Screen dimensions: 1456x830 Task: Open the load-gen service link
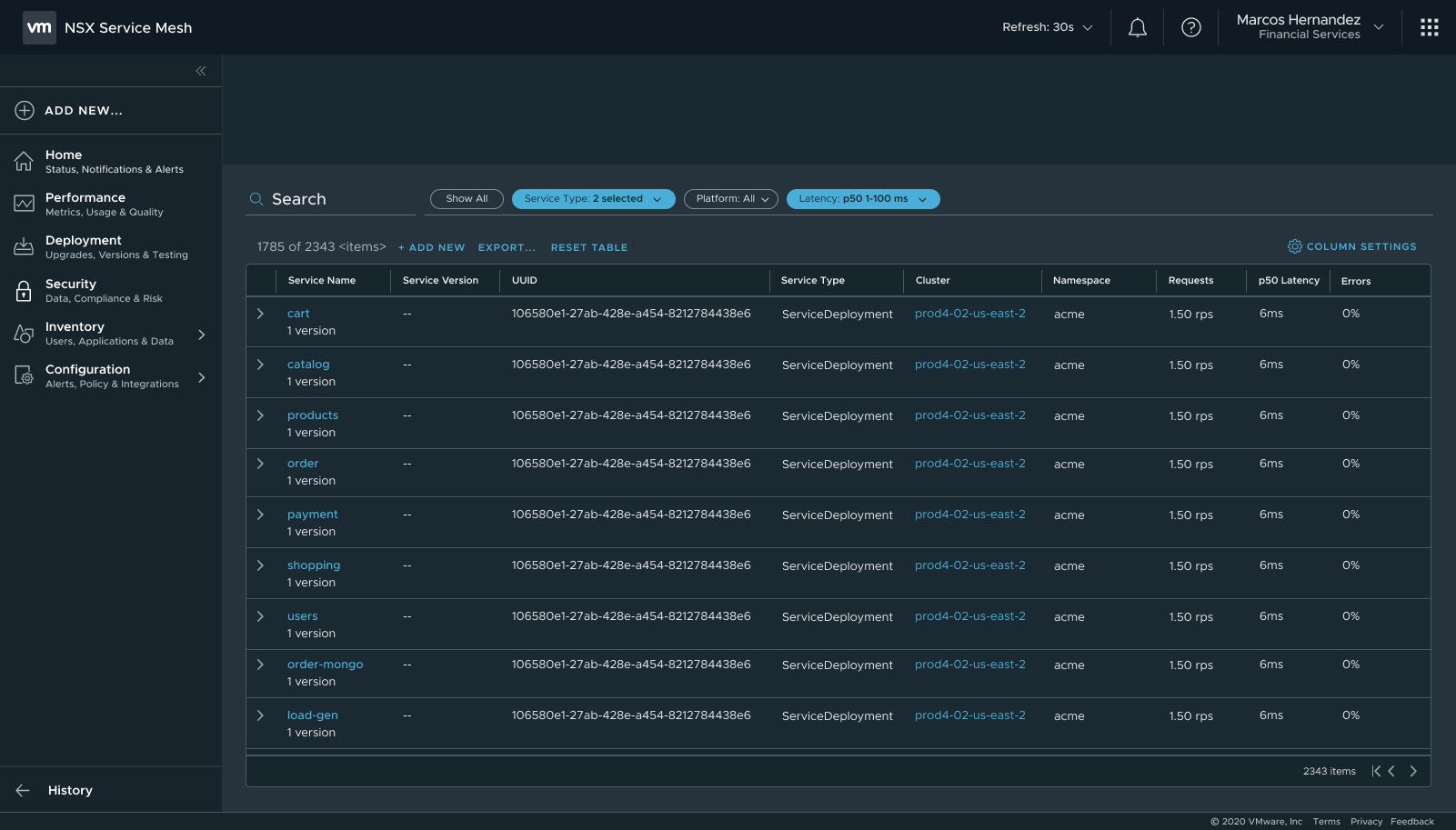(312, 715)
